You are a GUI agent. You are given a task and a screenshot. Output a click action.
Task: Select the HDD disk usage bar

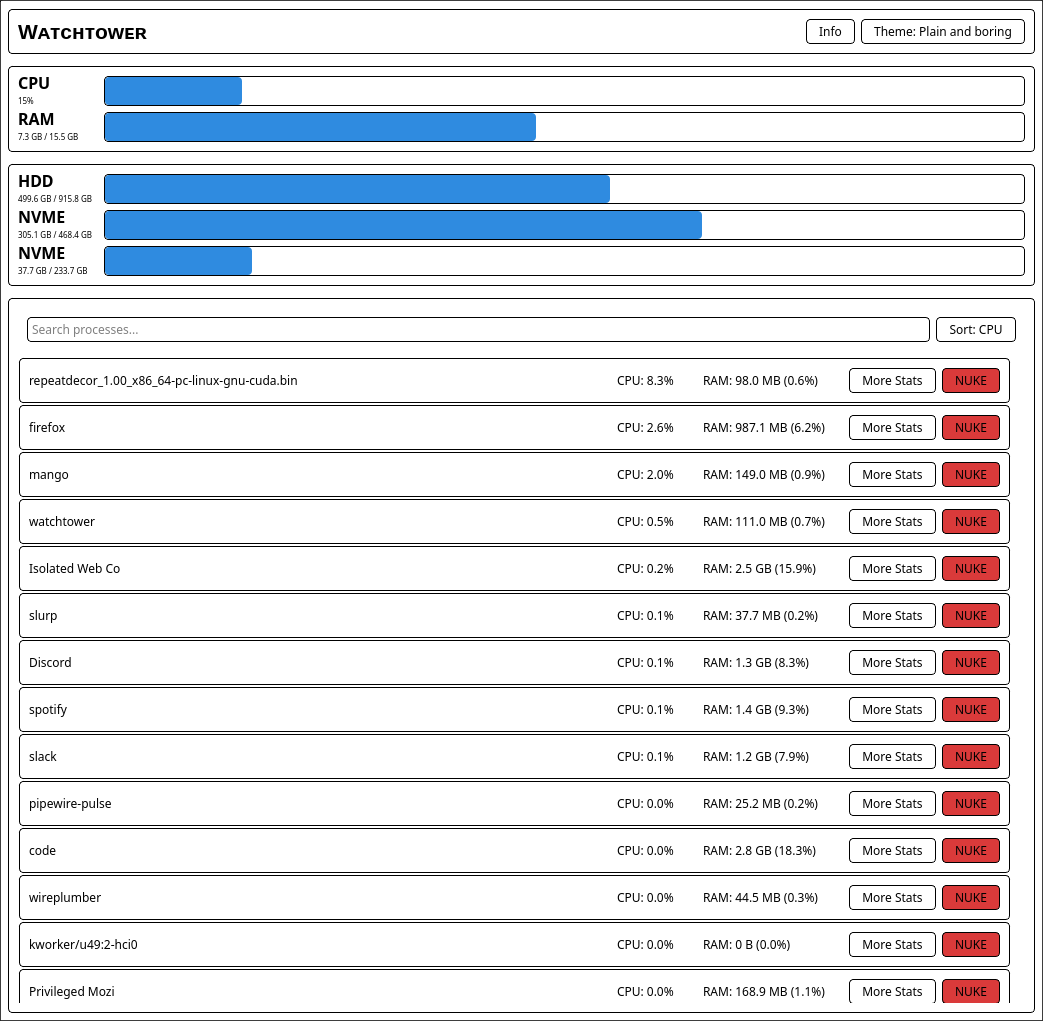click(x=564, y=189)
